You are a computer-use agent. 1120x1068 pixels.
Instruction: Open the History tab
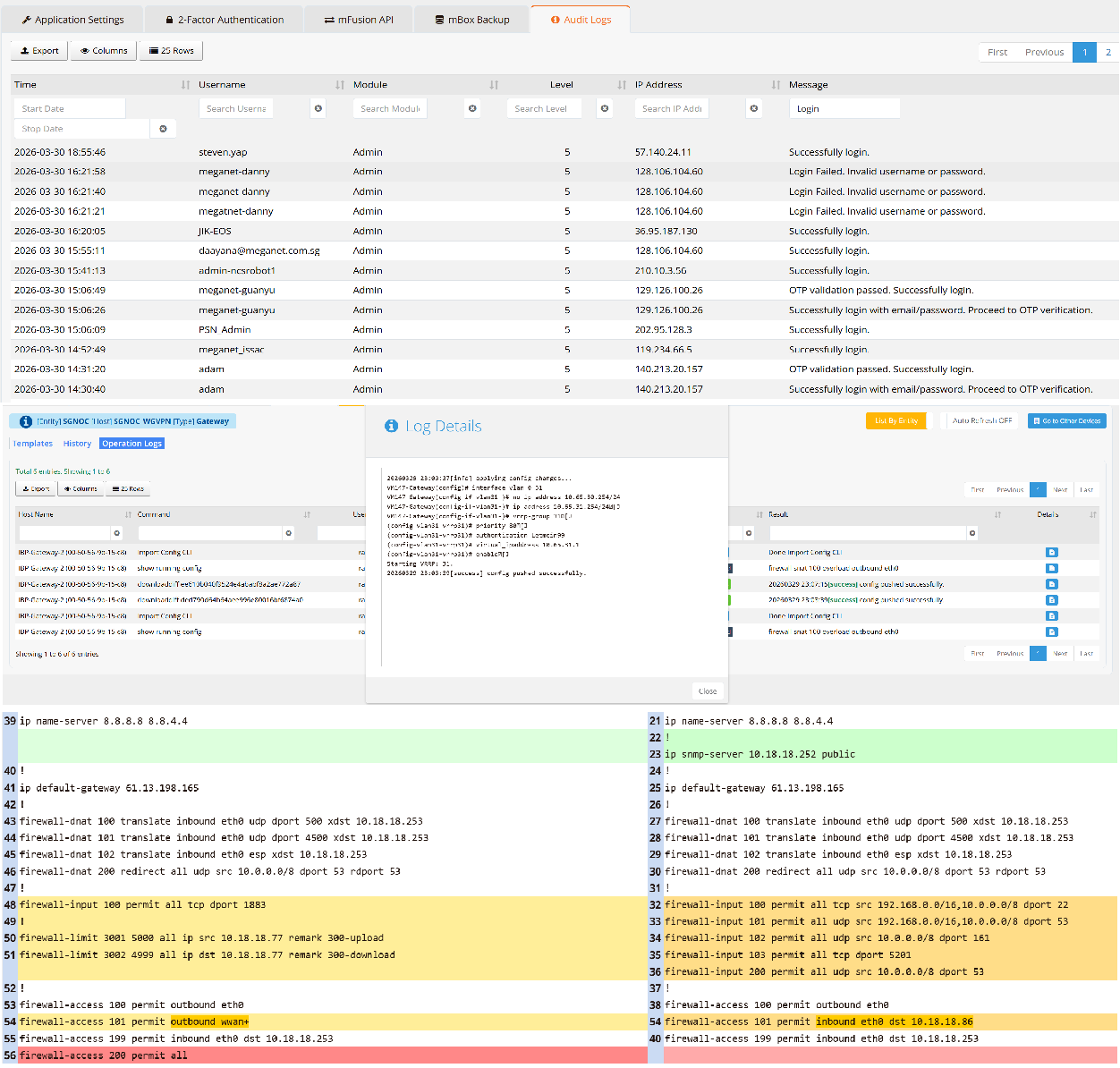(77, 444)
